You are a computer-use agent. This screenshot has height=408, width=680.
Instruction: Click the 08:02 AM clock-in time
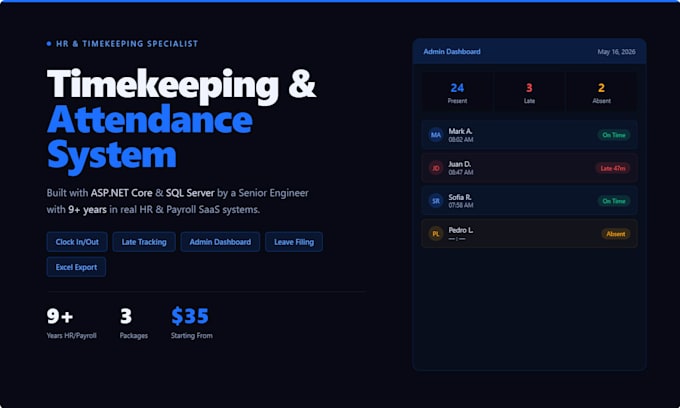click(461, 140)
